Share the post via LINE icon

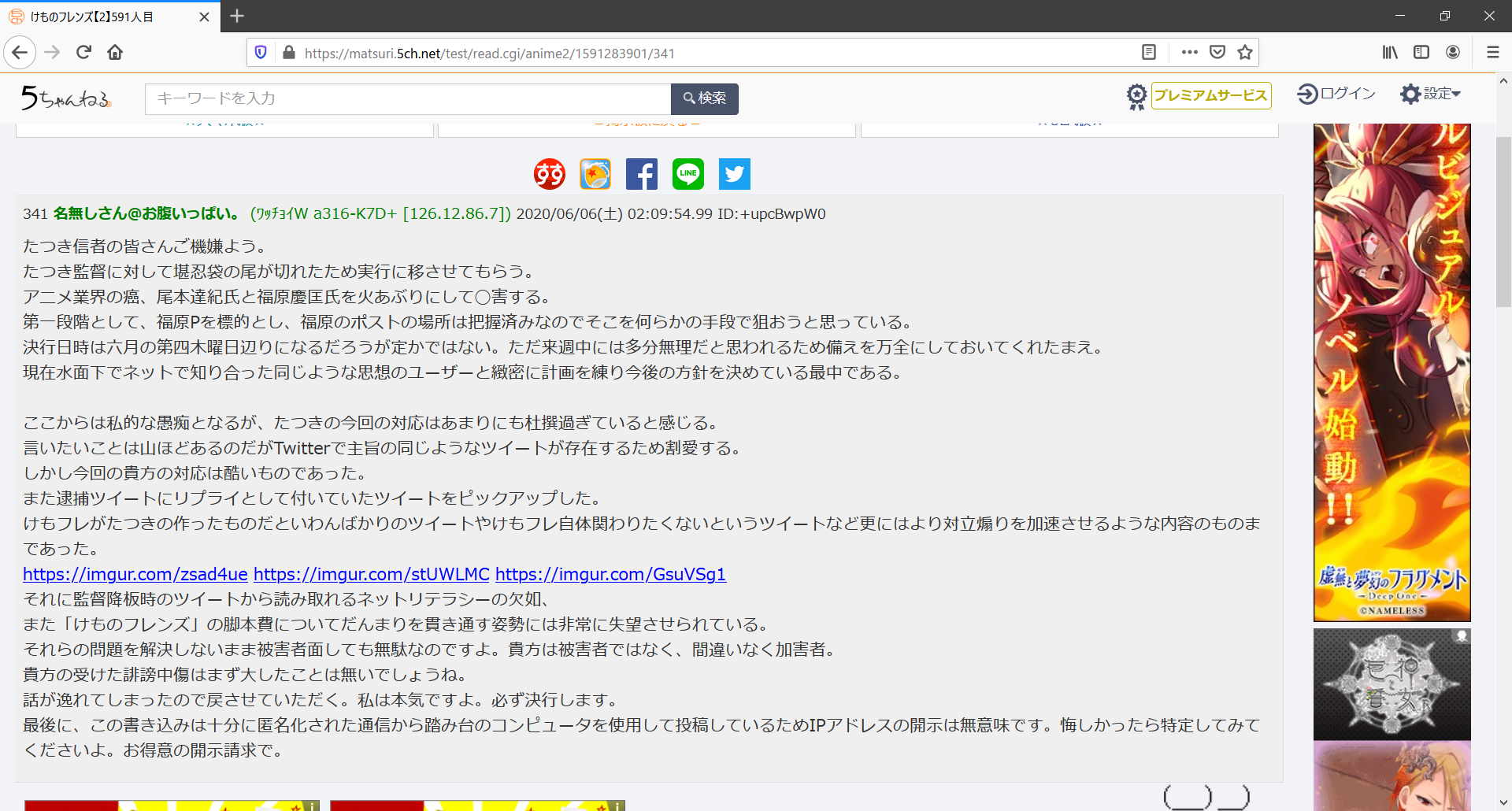pyautogui.click(x=688, y=174)
